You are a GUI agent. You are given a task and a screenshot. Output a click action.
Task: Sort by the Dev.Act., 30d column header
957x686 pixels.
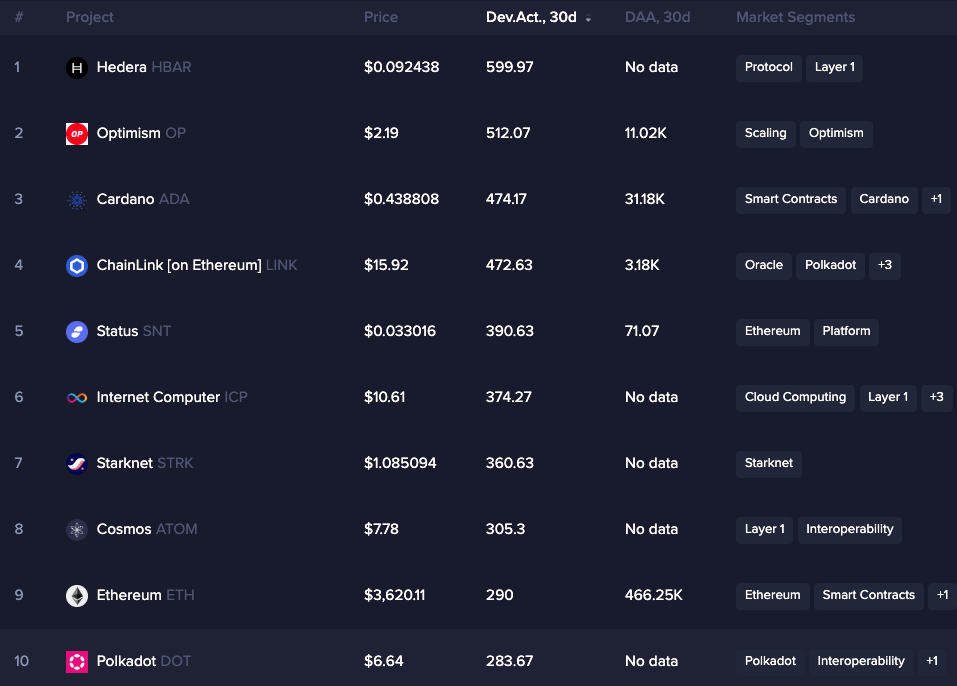[531, 17]
